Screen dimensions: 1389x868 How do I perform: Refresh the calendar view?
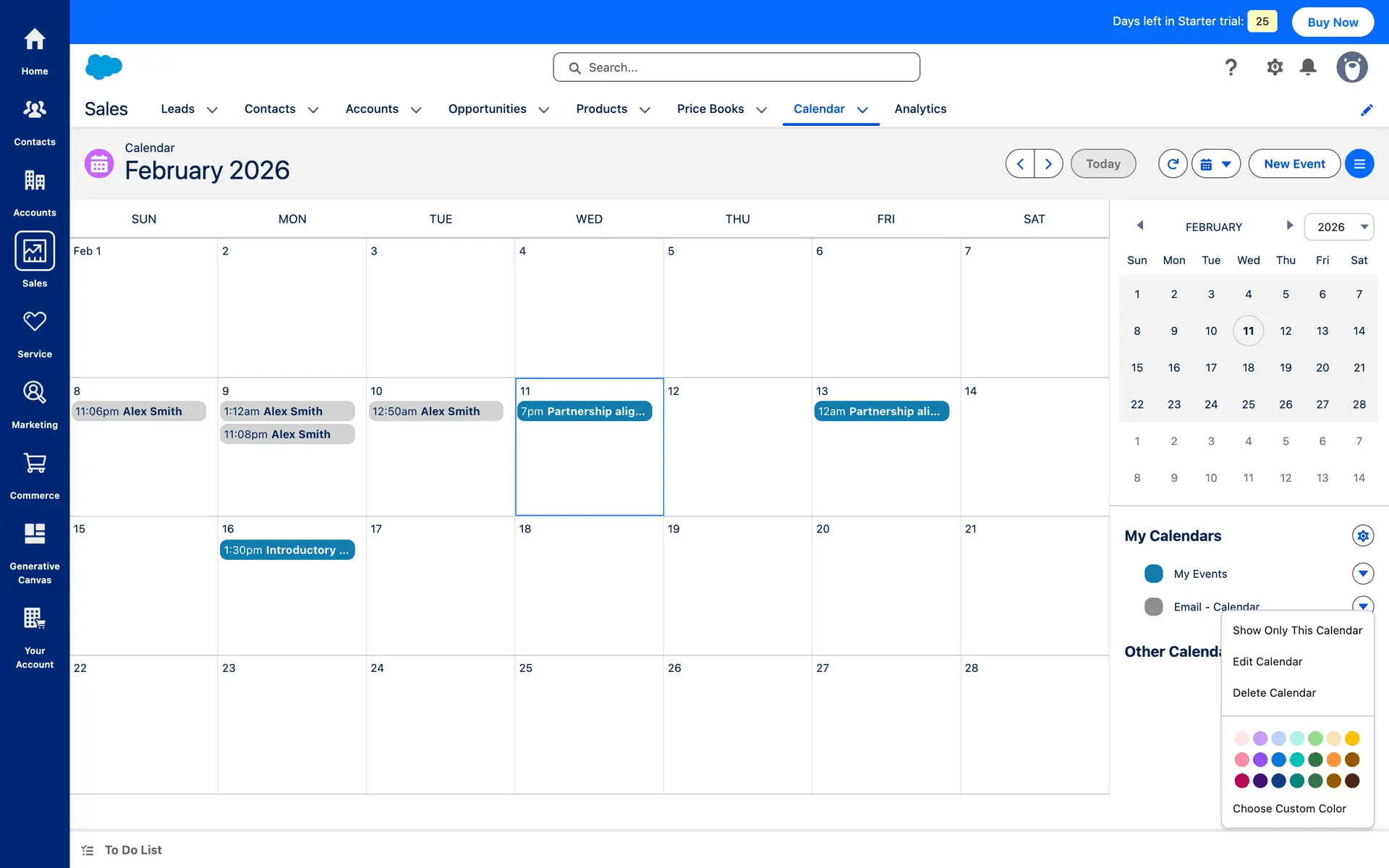[x=1173, y=164]
